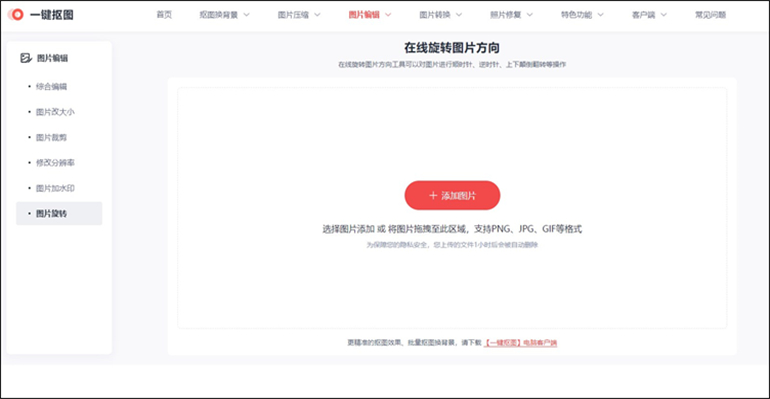
Task: Open the 图片压缩 menu
Action: (293, 15)
